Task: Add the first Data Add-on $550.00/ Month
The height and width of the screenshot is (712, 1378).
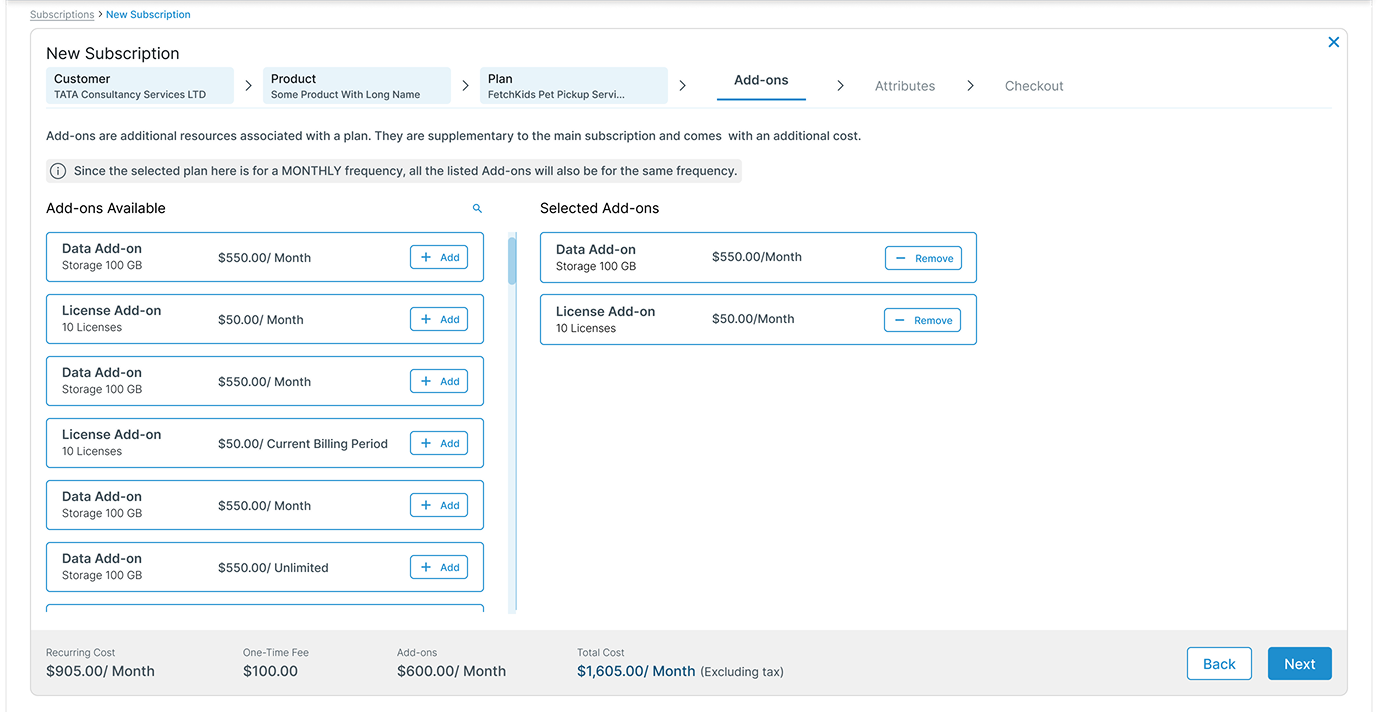Action: (x=439, y=257)
